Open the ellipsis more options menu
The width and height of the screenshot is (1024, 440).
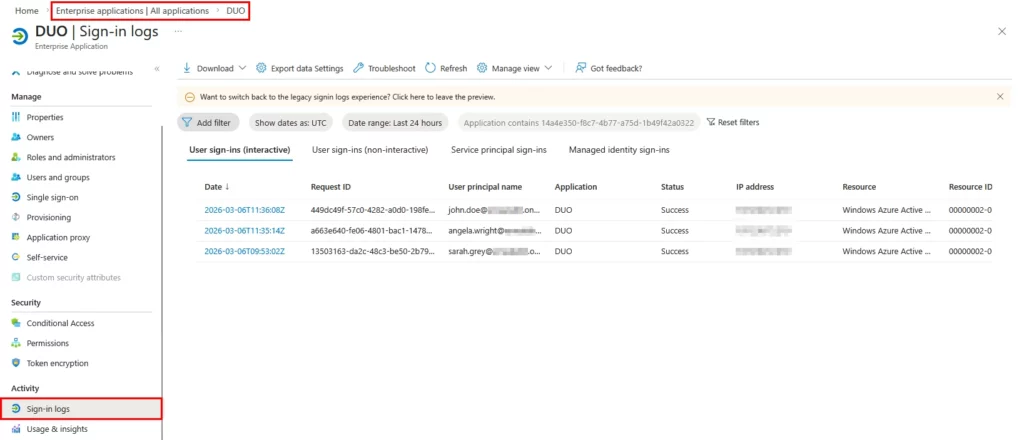point(178,31)
